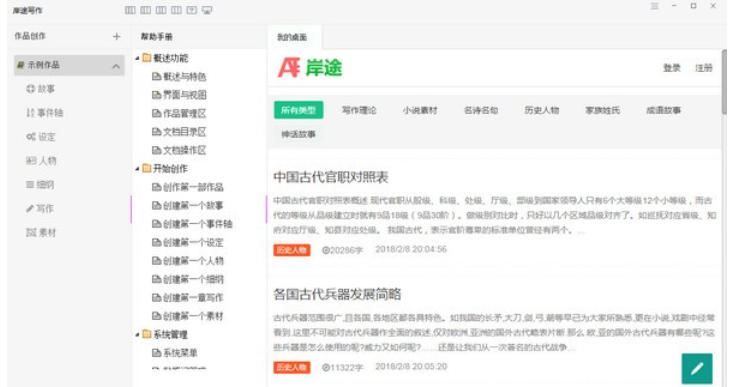
Task: Open 细纲 in the work sidebar
Action: pos(40,185)
